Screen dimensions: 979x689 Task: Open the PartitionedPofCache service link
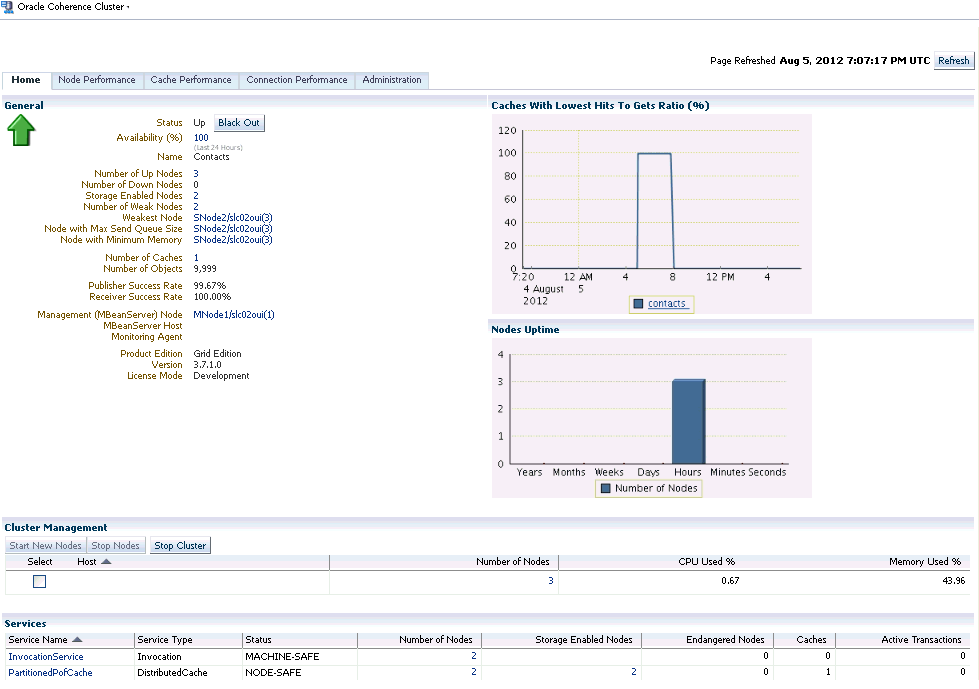point(50,673)
